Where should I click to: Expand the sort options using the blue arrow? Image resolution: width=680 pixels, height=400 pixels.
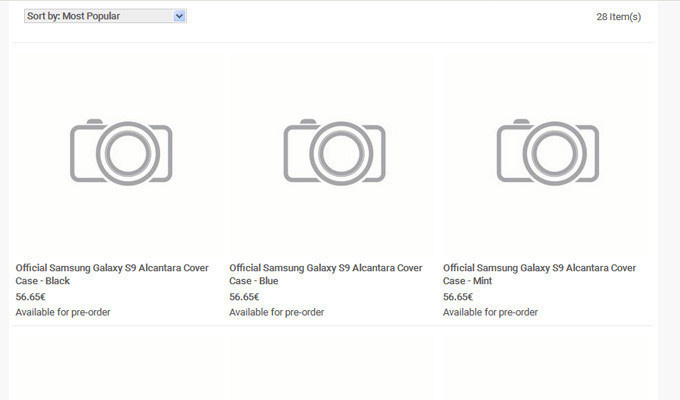[x=179, y=16]
